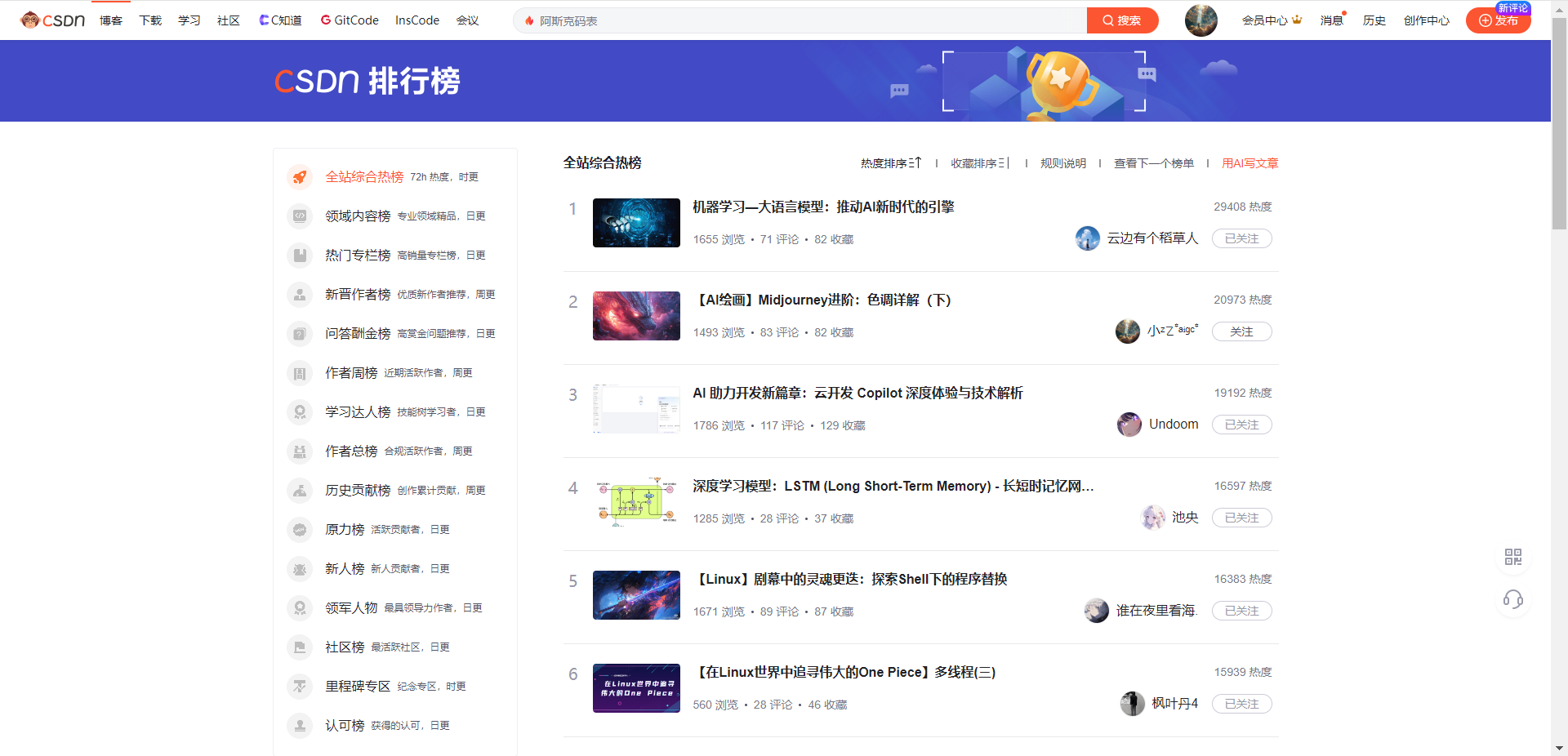Image resolution: width=1568 pixels, height=756 pixels.
Task: Click the 历史贡献榜 sidebar icon
Action: tap(300, 491)
